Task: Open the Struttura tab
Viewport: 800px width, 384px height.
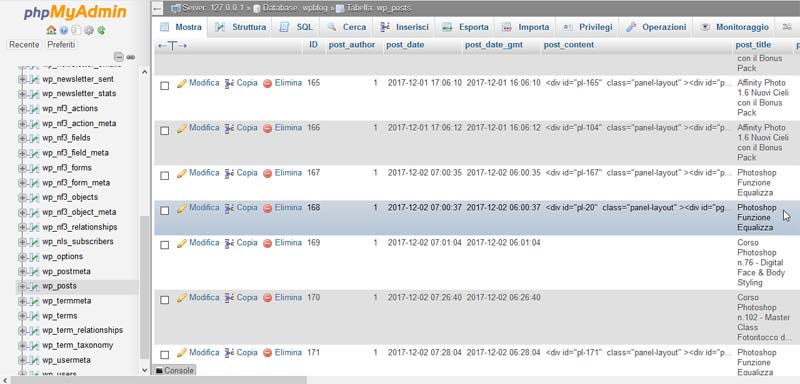Action: coord(240,28)
